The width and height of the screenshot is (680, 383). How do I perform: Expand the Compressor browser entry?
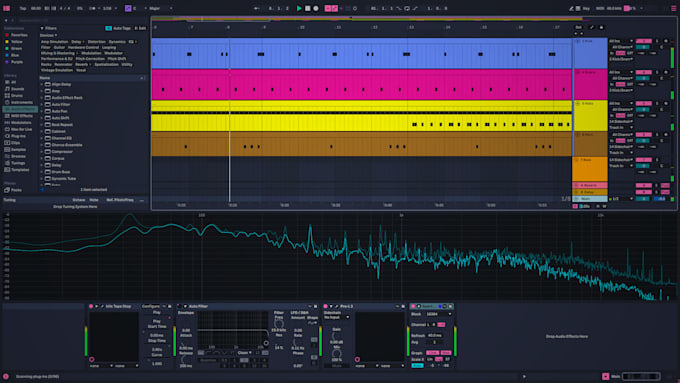(42, 152)
